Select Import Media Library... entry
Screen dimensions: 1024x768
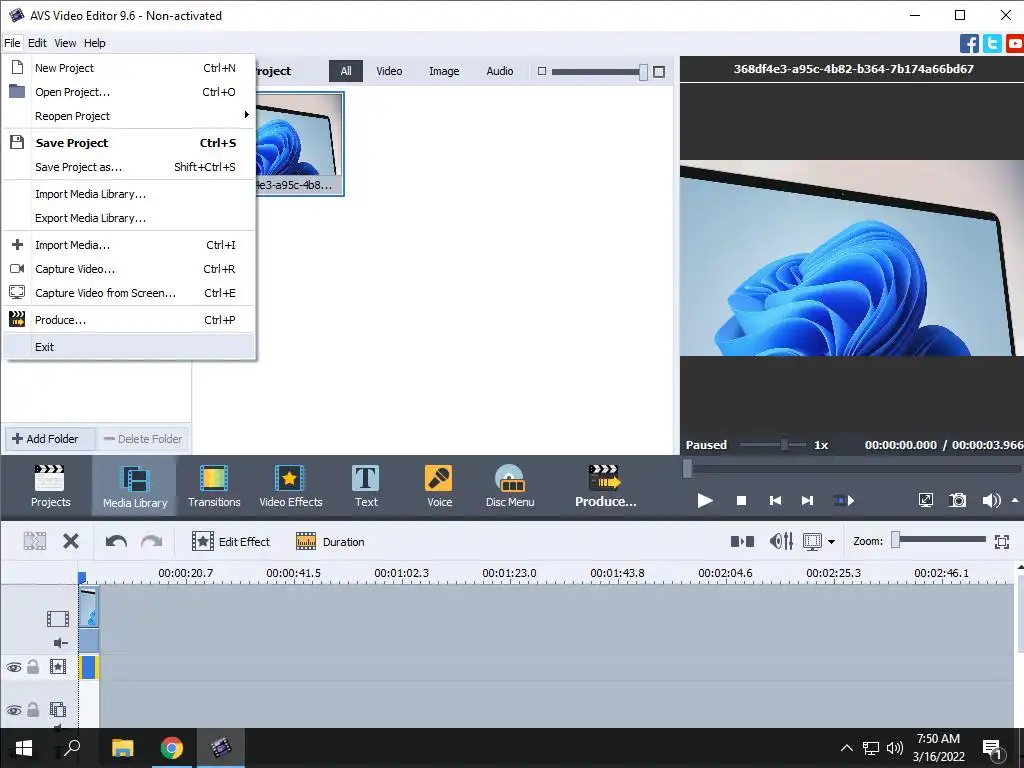click(x=129, y=194)
